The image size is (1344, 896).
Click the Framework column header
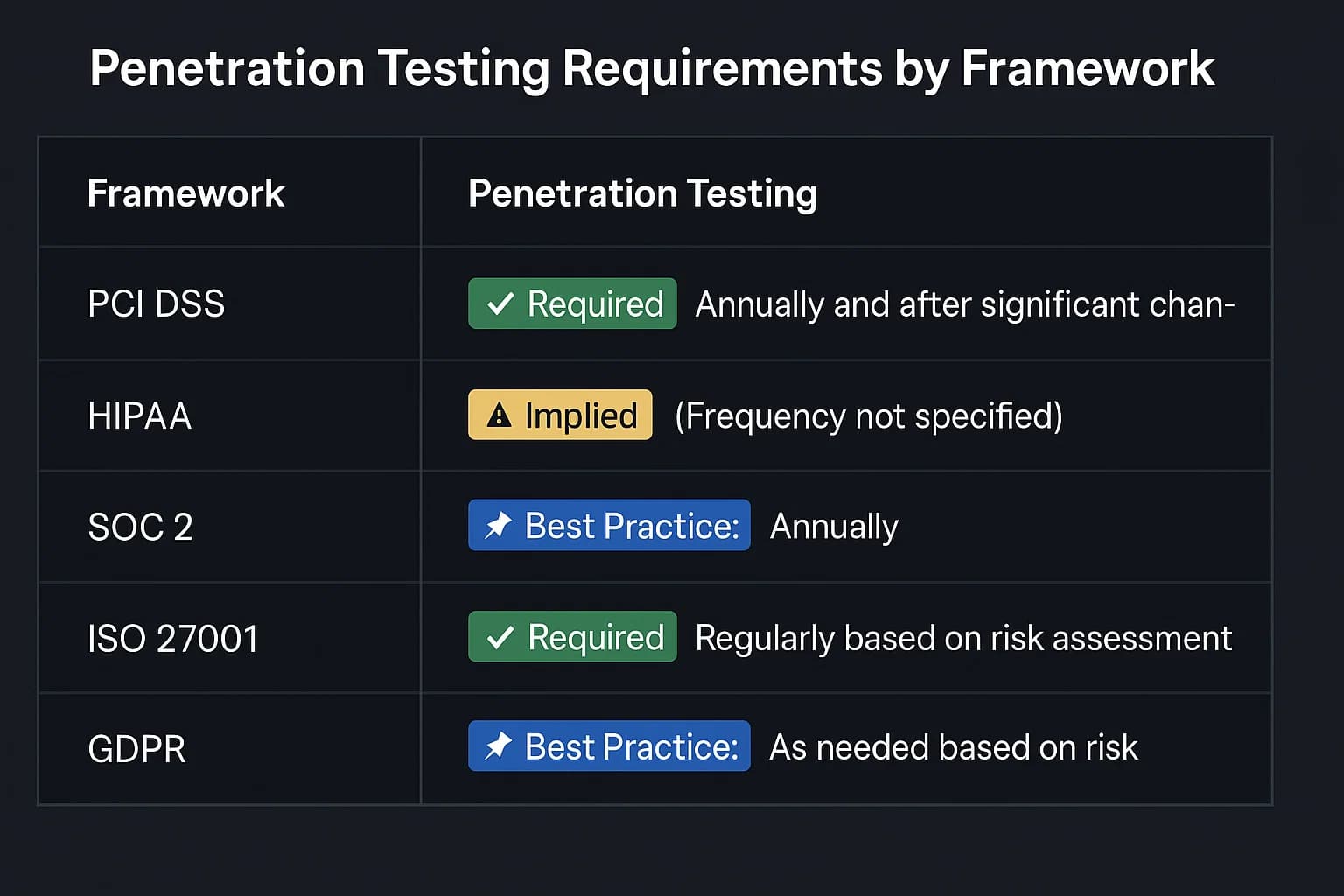click(x=185, y=193)
